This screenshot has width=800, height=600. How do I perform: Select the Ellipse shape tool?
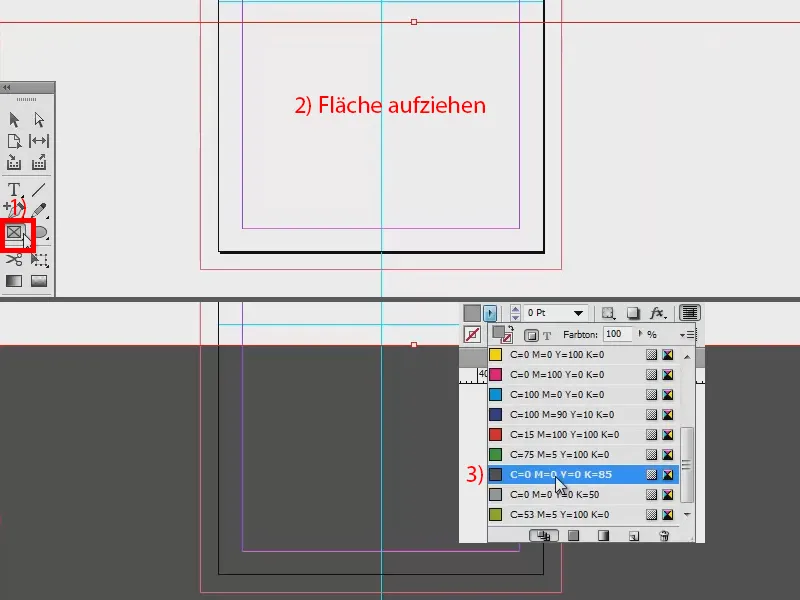pyautogui.click(x=40, y=233)
